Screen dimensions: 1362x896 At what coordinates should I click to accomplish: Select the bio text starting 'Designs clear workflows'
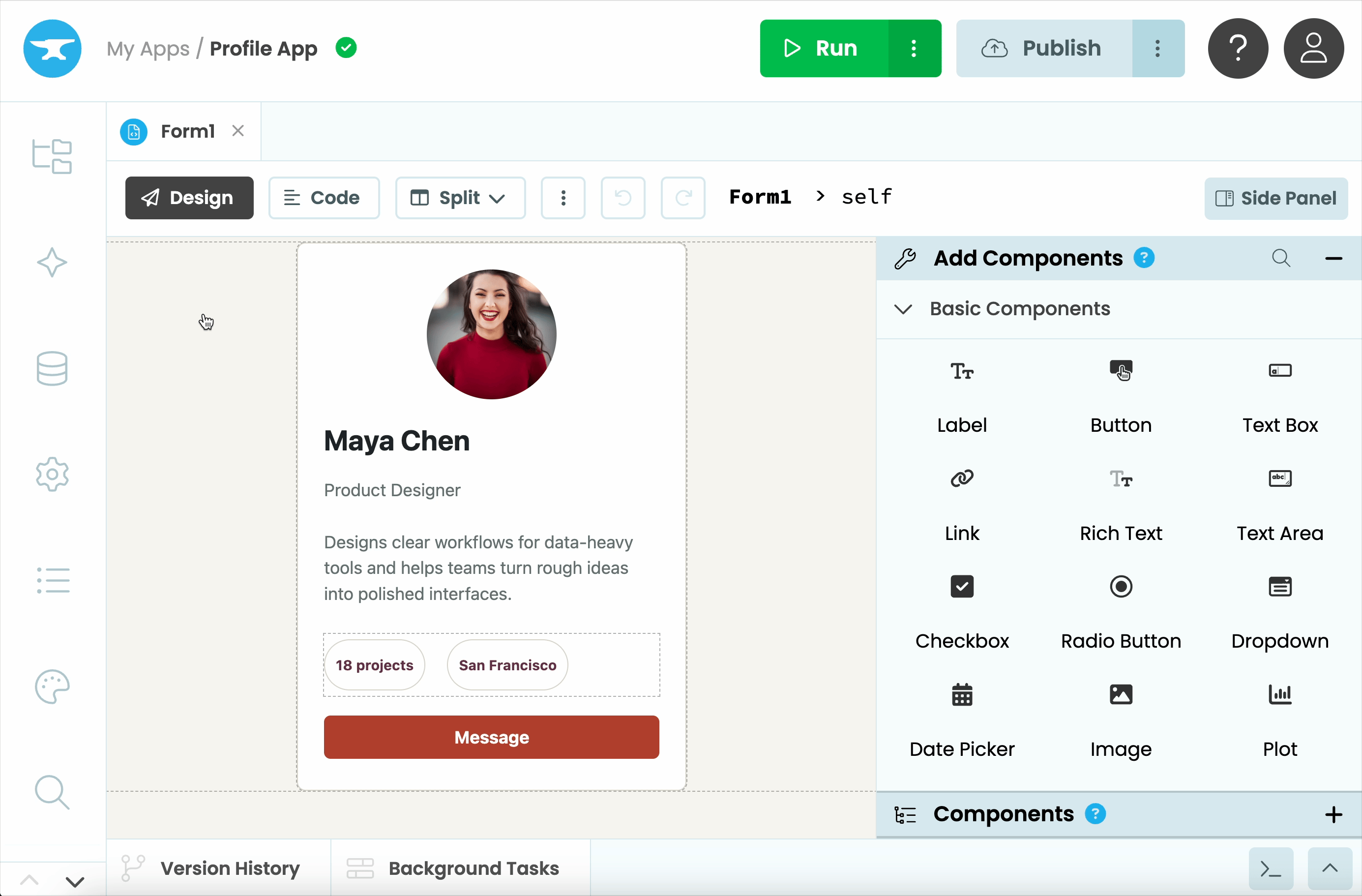(x=478, y=568)
